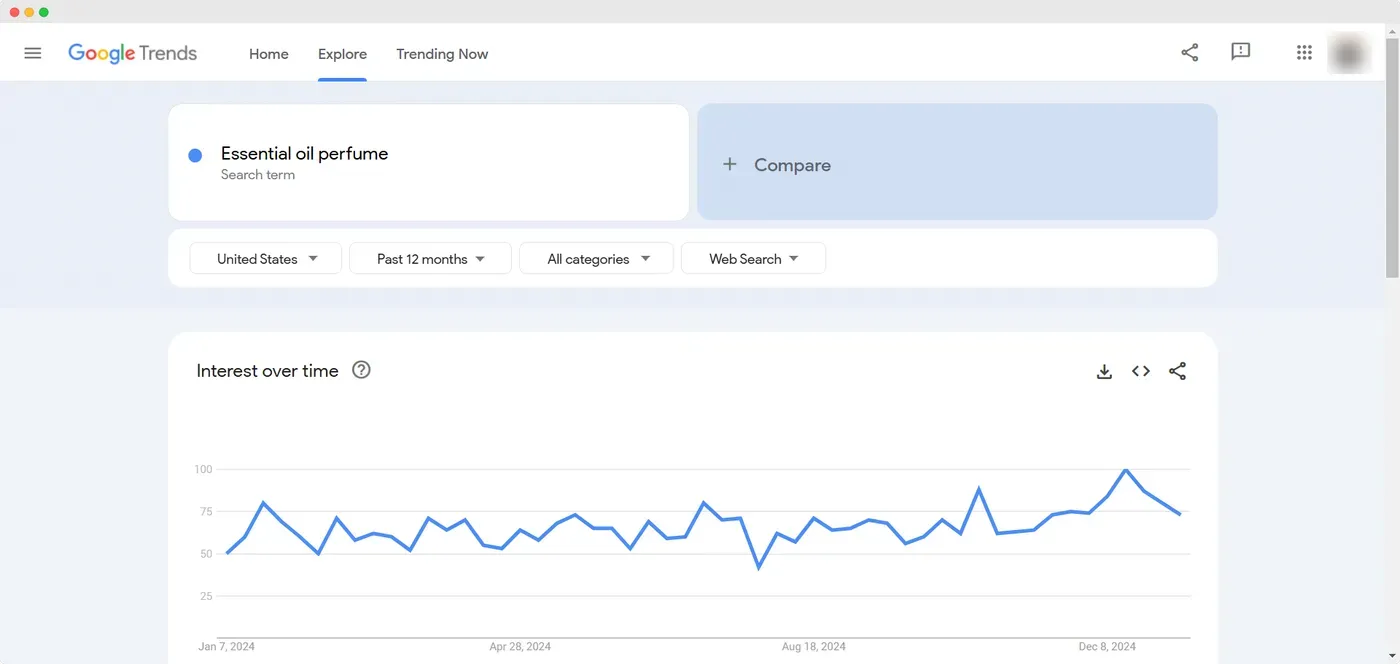Viewport: 1400px width, 664px height.
Task: Go to the Home tab
Action: tap(269, 54)
